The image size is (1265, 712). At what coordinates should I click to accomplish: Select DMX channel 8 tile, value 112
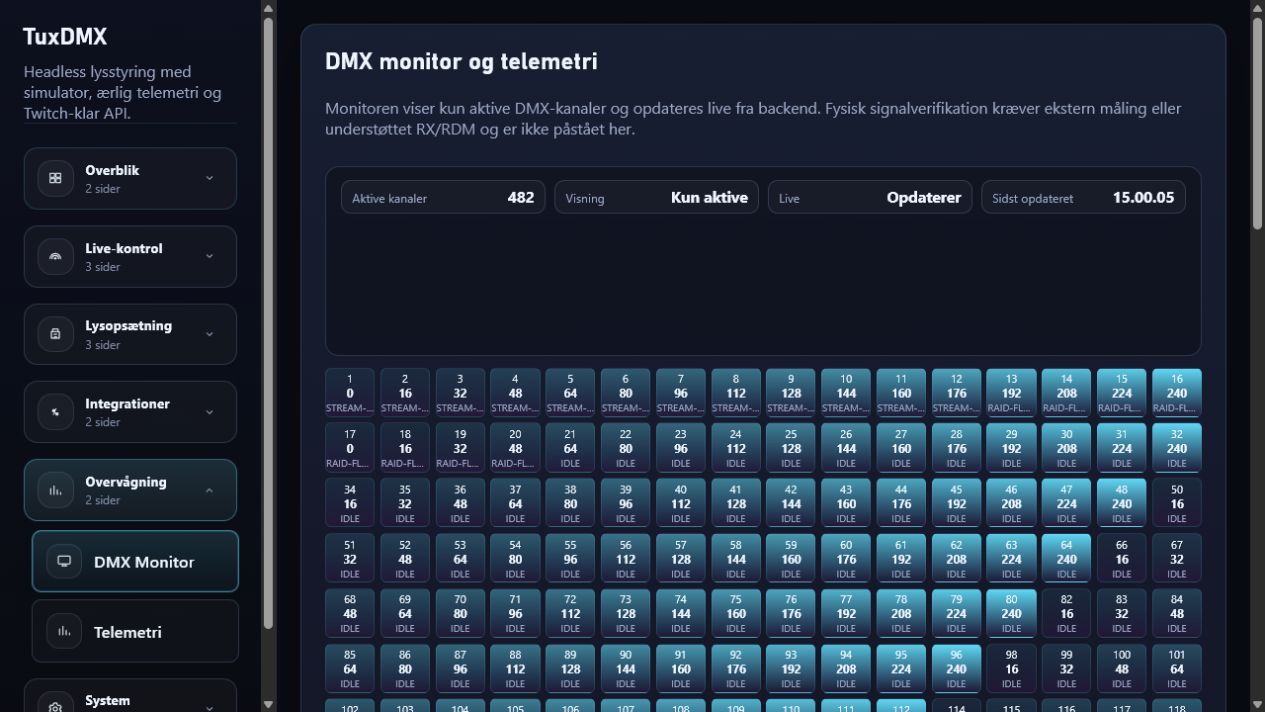(x=736, y=393)
